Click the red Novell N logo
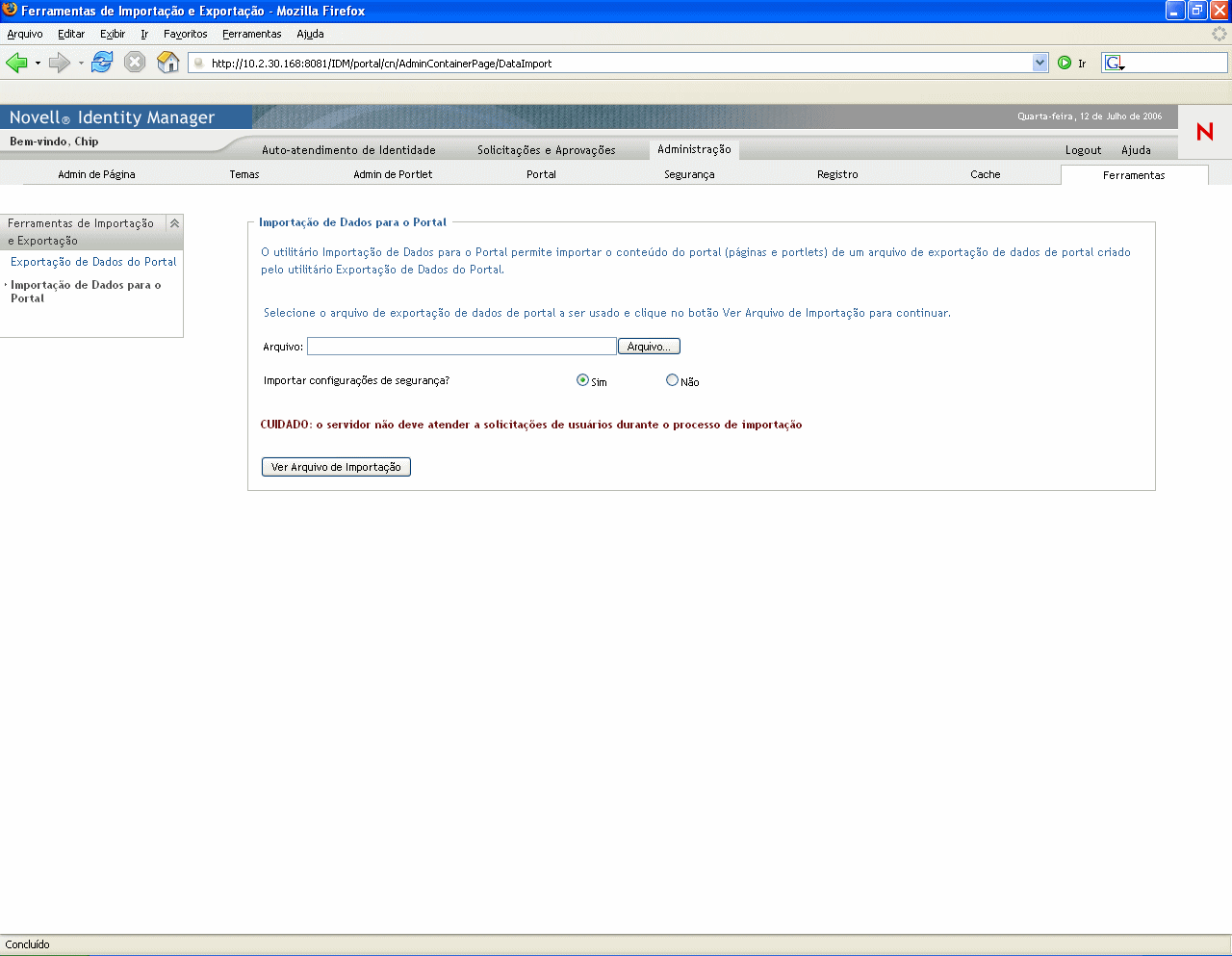Viewport: 1232px width, 956px height. [1204, 132]
